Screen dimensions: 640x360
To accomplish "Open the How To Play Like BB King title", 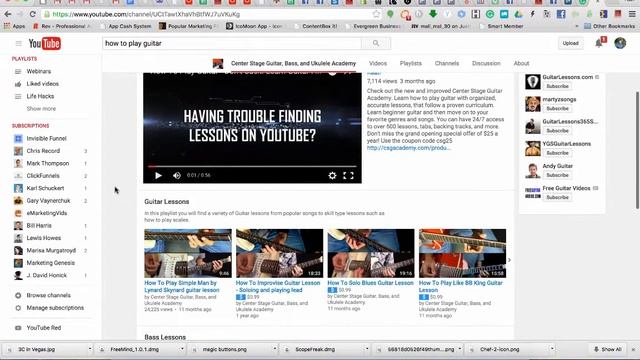I will point(460,286).
